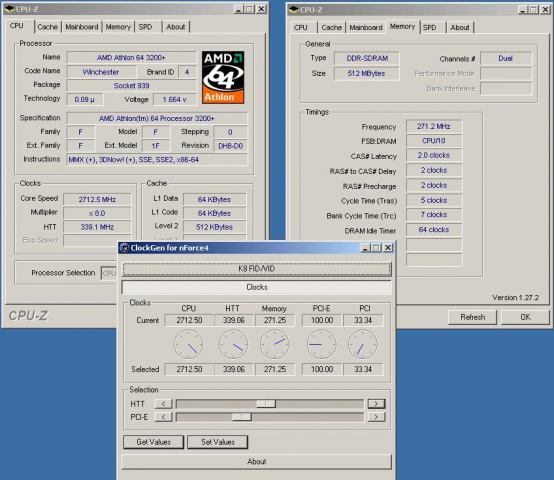The height and width of the screenshot is (480, 554).
Task: Click the Name field AMD Athlon 64 3200+
Action: click(131, 58)
